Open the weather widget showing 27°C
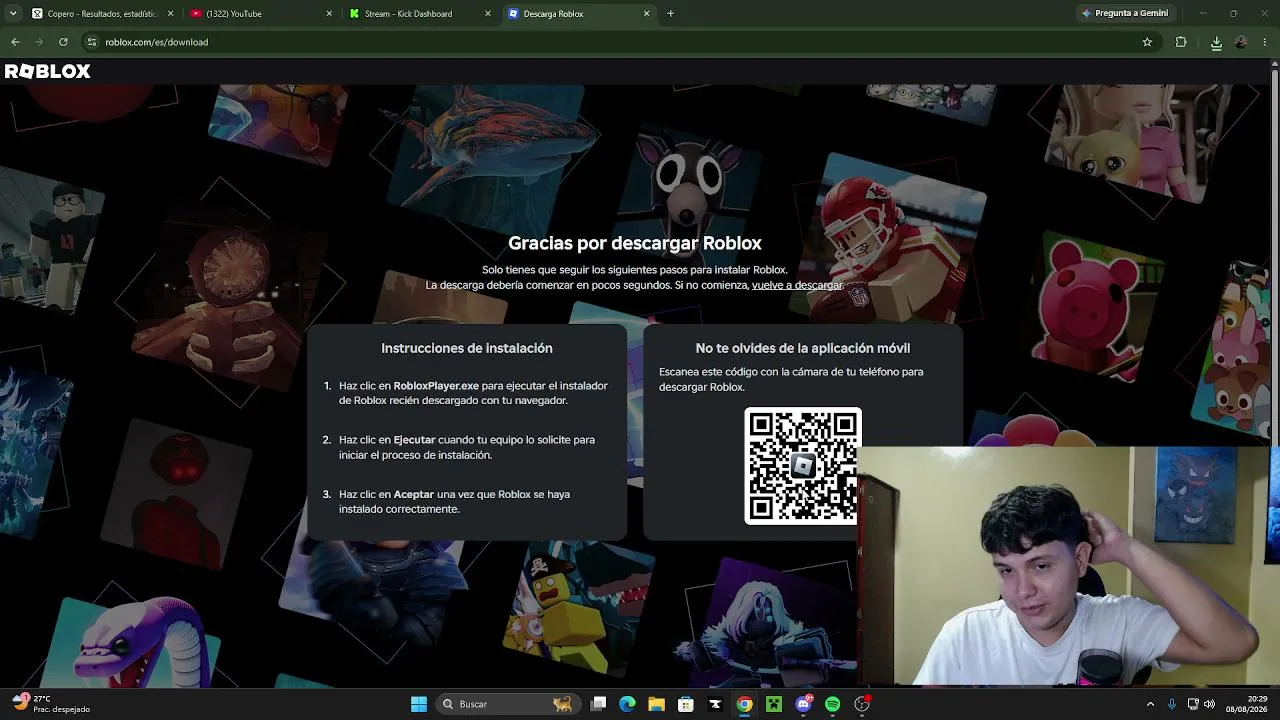 click(52, 704)
